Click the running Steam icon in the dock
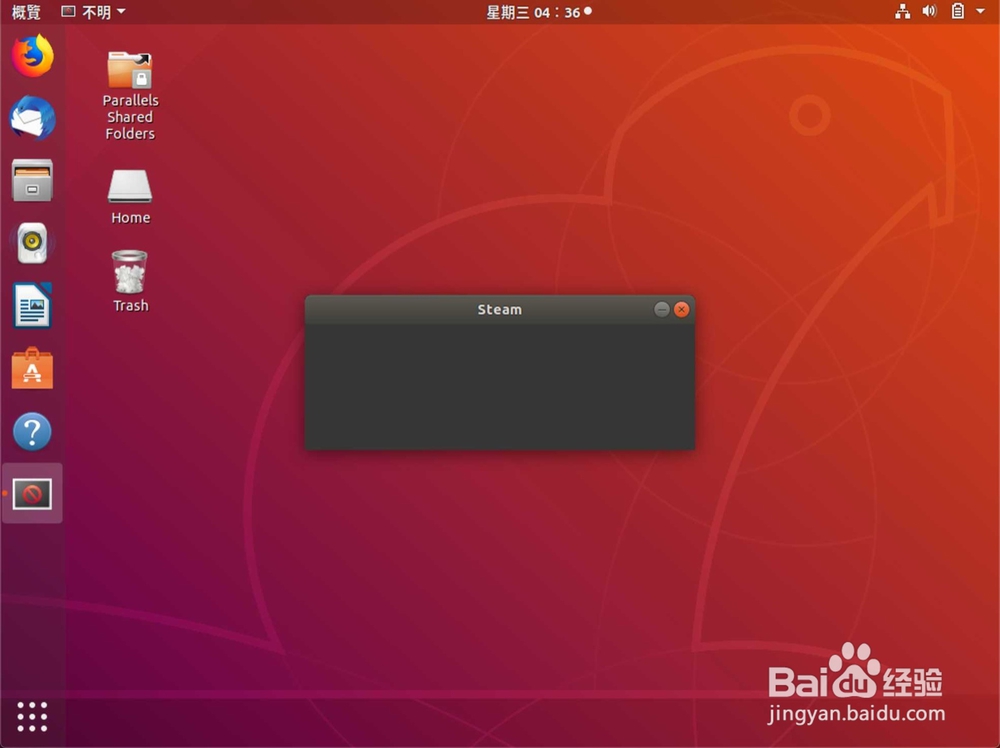 [x=31, y=493]
